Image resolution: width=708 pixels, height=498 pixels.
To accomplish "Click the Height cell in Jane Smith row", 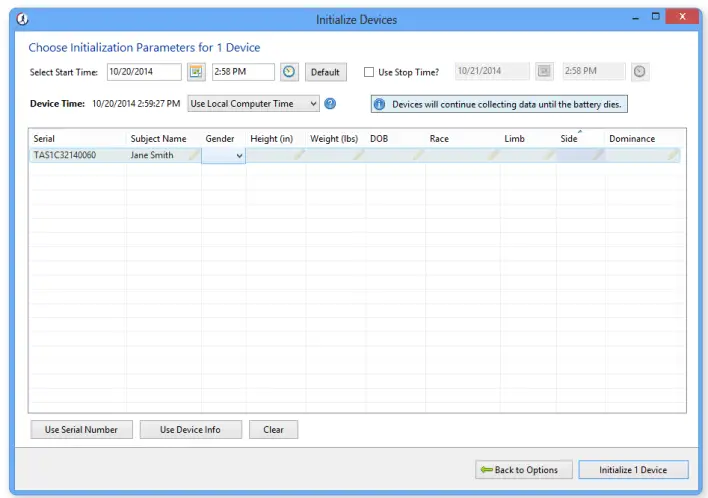I will [276, 155].
